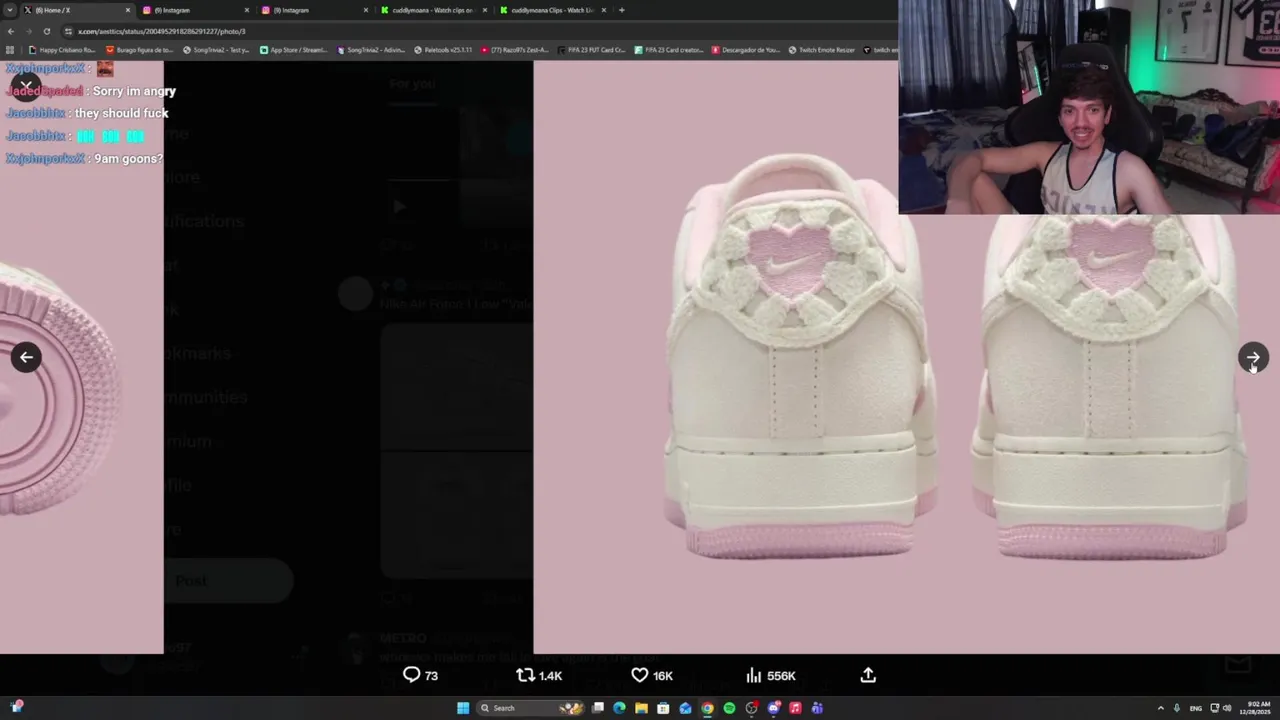Click the taskbar Search box

[x=530, y=708]
